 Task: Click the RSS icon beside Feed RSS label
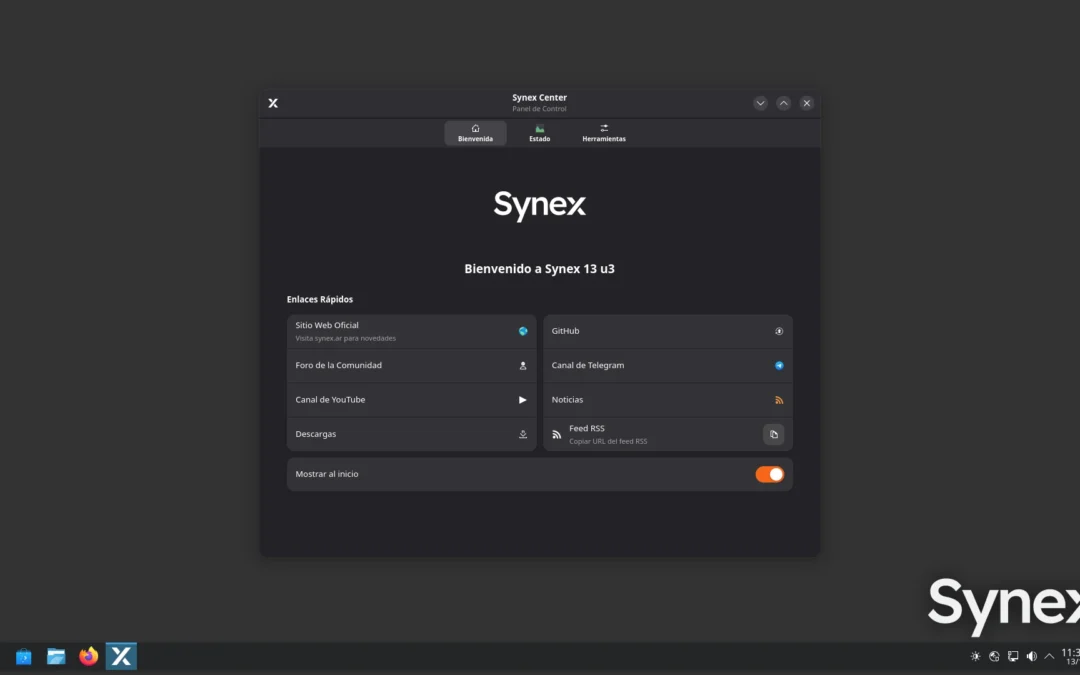556,434
